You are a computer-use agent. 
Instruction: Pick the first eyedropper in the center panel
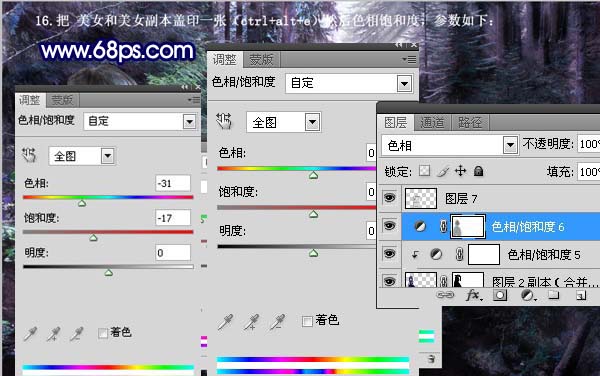[225, 322]
